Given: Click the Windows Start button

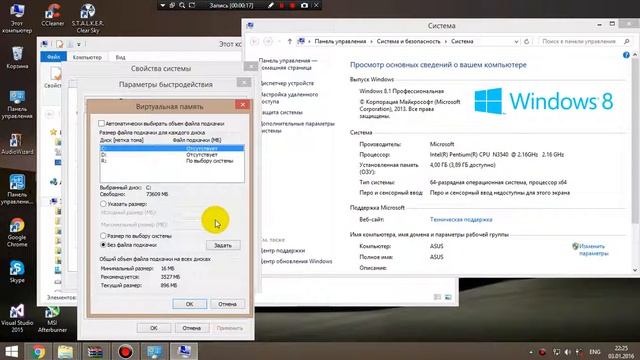Looking at the screenshot, I should (11, 351).
